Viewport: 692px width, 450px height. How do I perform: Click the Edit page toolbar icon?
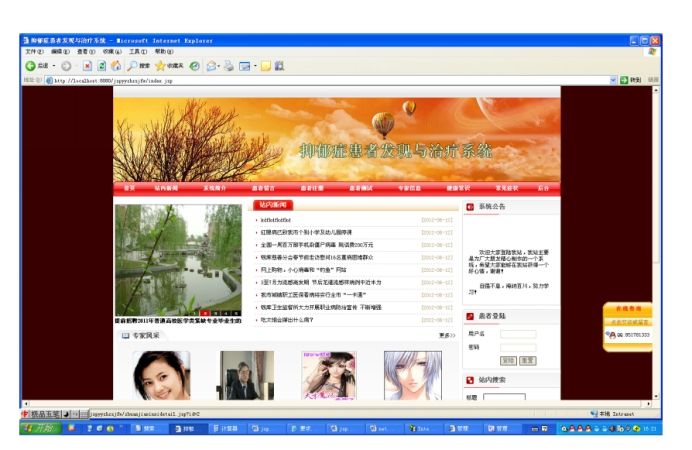coord(244,66)
